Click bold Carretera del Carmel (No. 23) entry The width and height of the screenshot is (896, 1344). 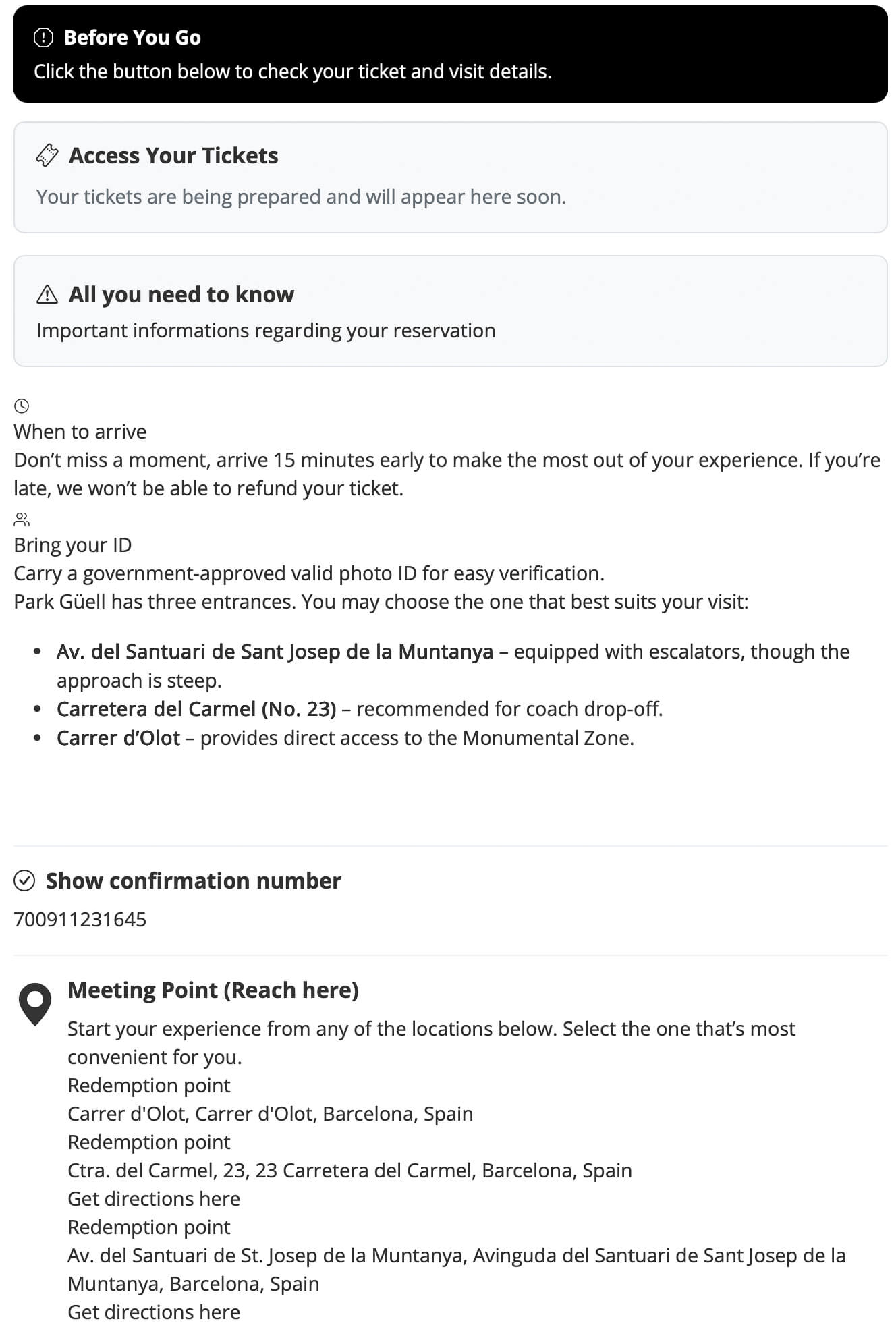pyautogui.click(x=196, y=708)
